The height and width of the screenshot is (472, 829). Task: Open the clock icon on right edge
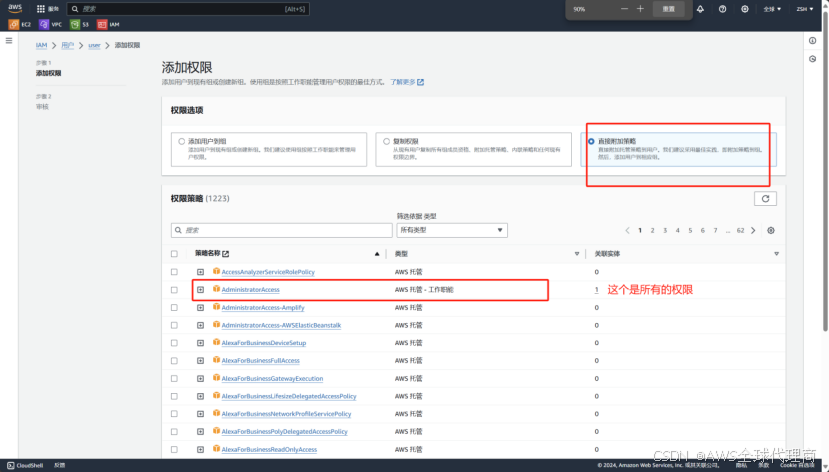click(813, 59)
